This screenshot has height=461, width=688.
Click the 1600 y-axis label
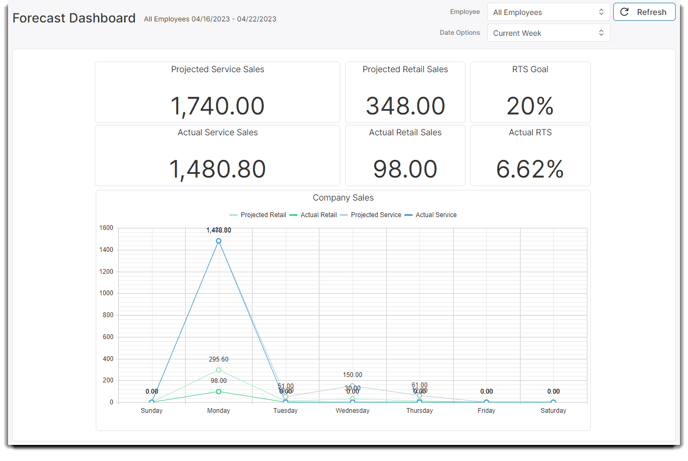[x=106, y=228]
